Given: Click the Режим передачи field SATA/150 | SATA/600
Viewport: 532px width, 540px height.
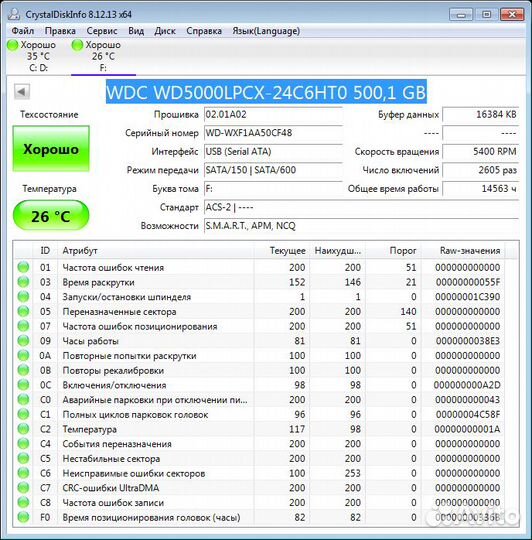Looking at the screenshot, I should [273, 170].
